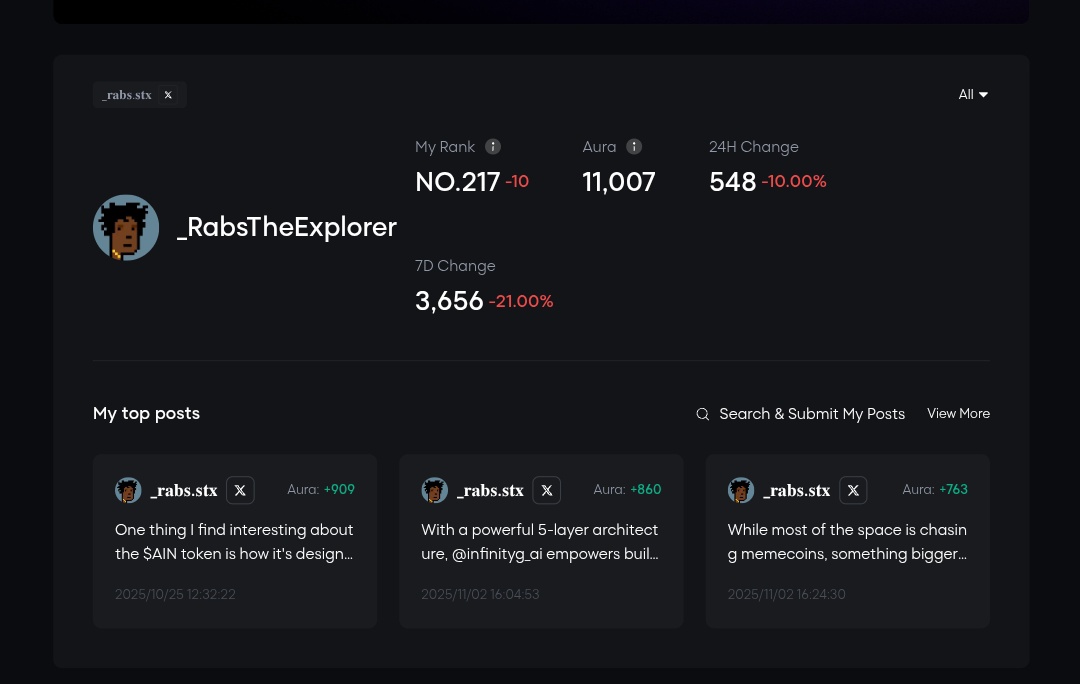
Task: Click the _rabs.stx avatar on third post
Action: point(741,490)
